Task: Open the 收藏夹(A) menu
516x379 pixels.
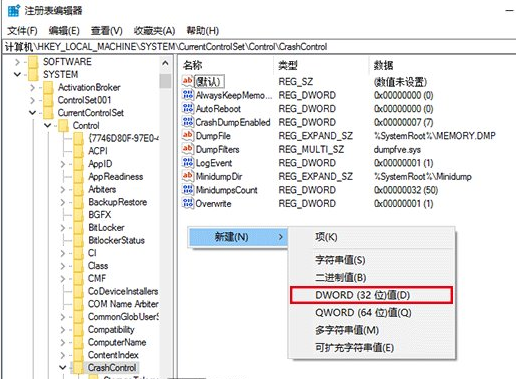Action: [154, 31]
